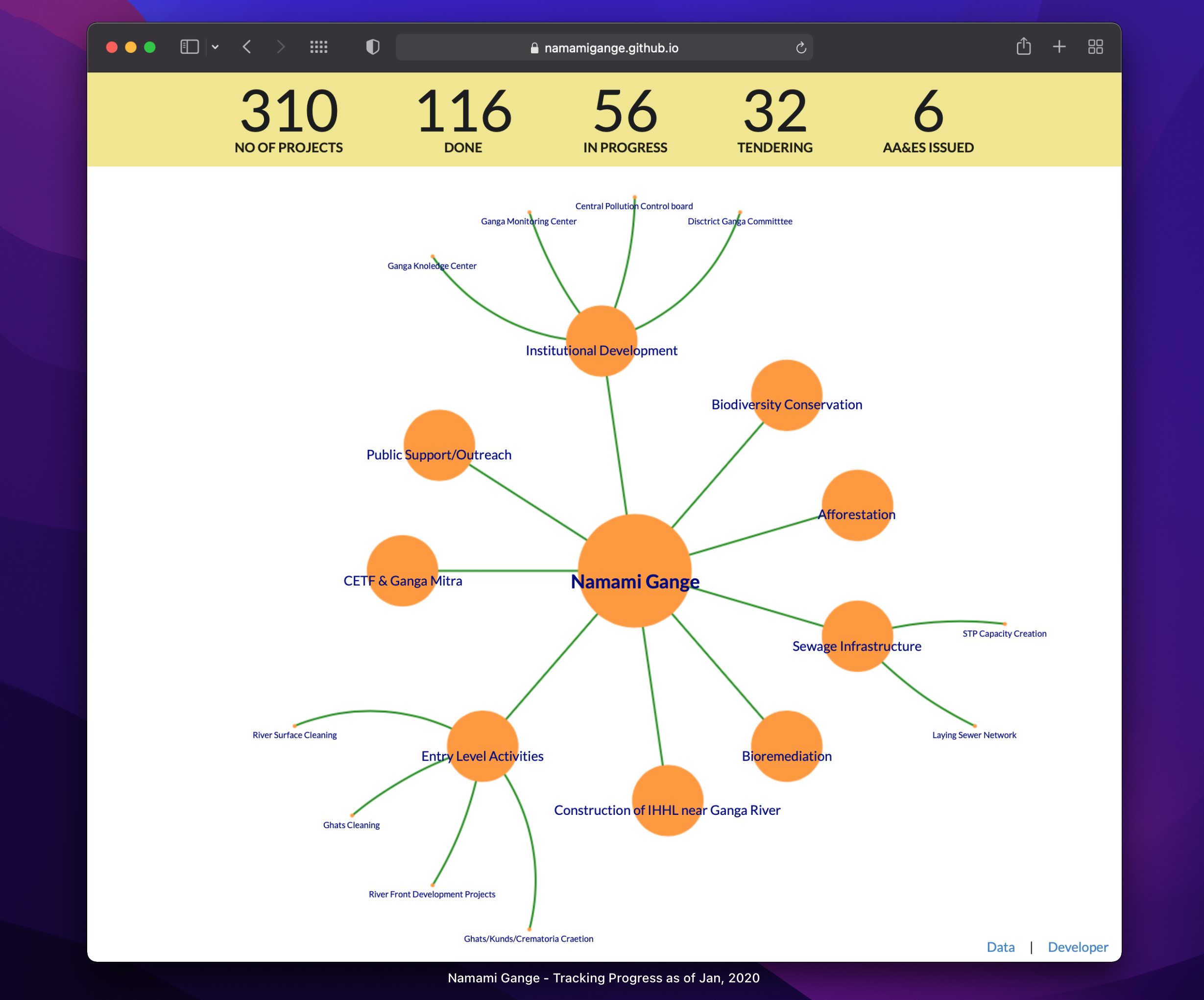Screen dimensions: 1204x1000
Task: Select the Institutional Development node
Action: 602,341
